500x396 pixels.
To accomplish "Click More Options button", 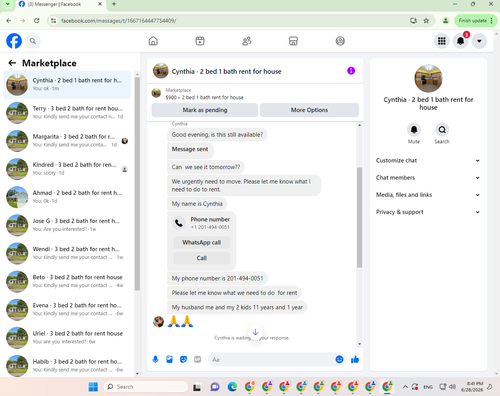I will click(x=309, y=110).
